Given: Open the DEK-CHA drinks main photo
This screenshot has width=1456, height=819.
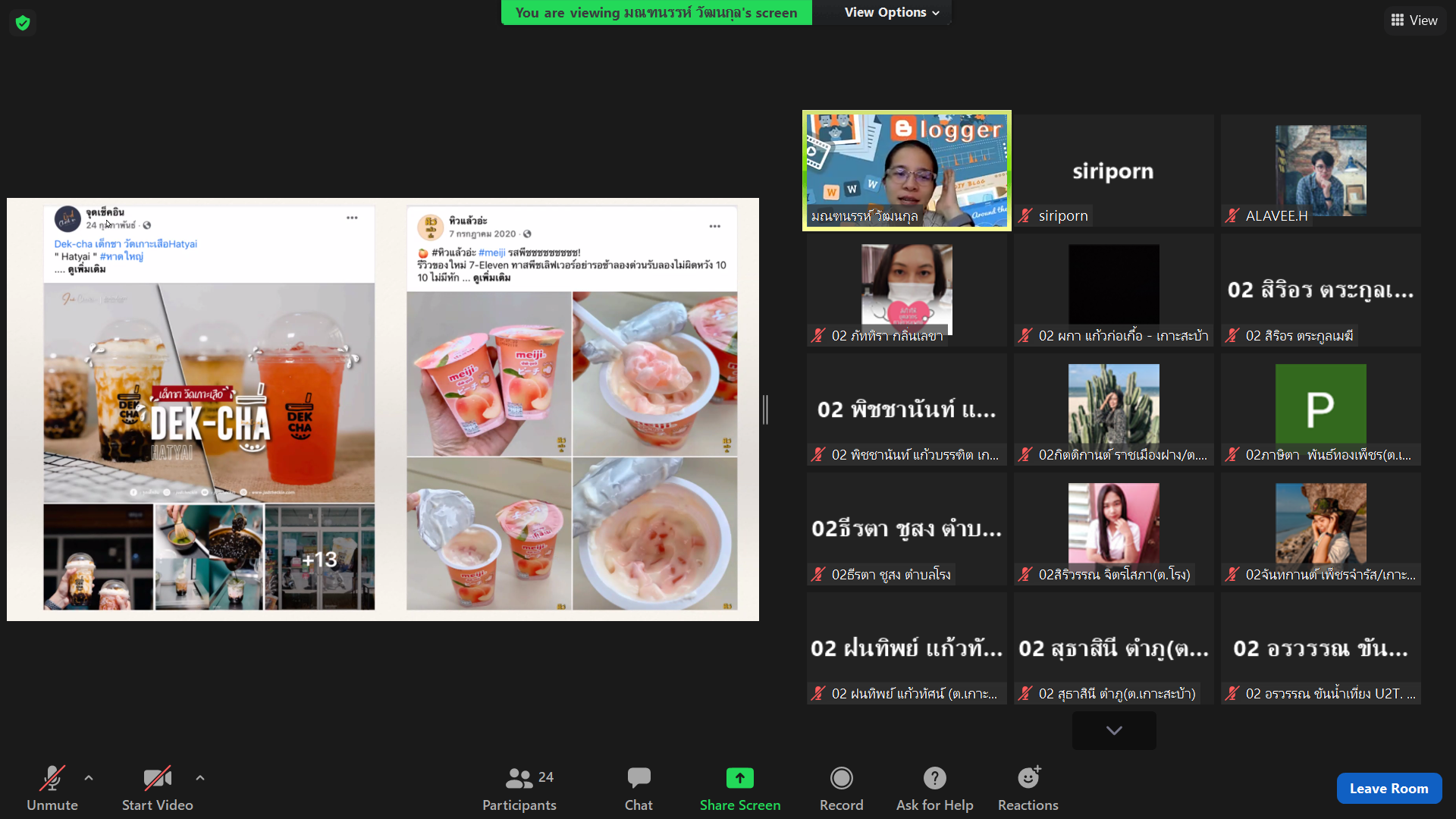Looking at the screenshot, I should coord(209,393).
